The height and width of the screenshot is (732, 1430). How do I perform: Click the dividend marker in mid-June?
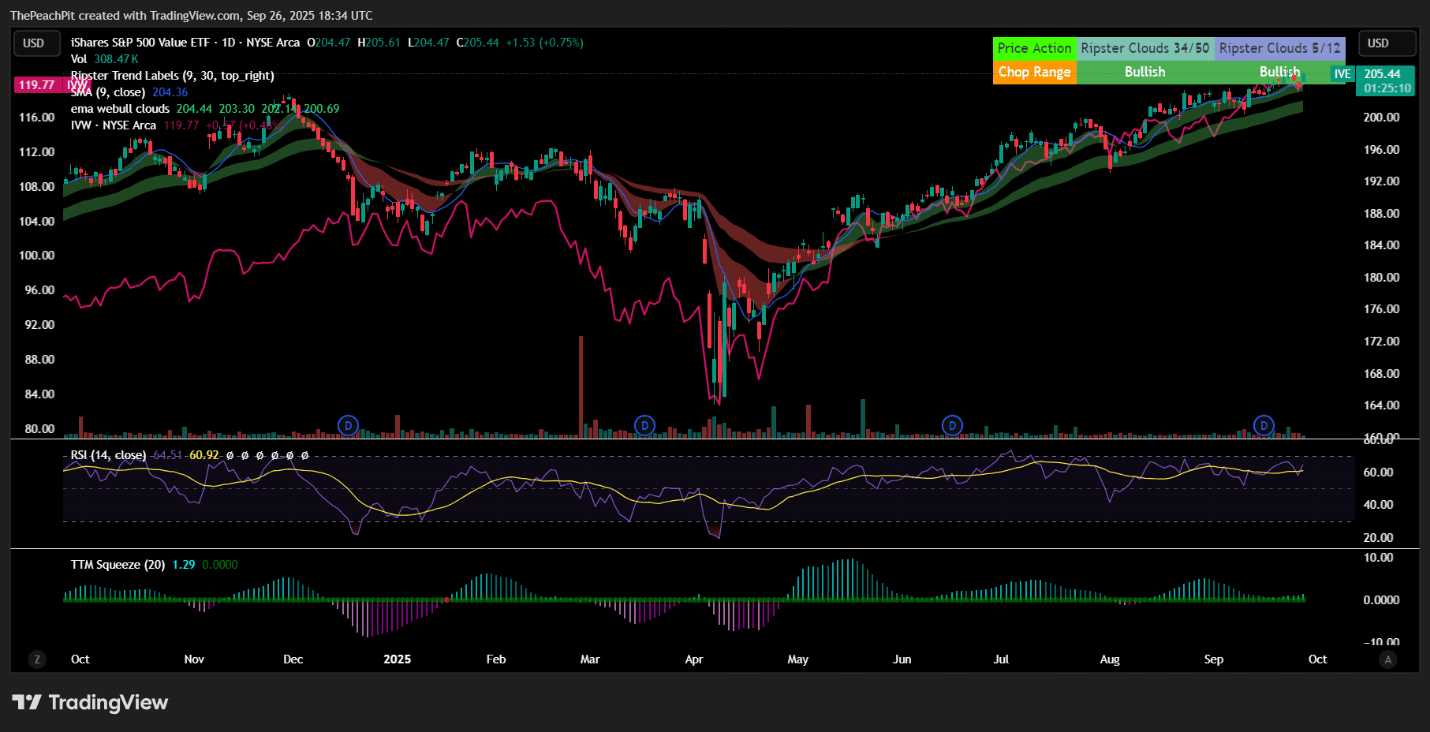pyautogui.click(x=953, y=425)
